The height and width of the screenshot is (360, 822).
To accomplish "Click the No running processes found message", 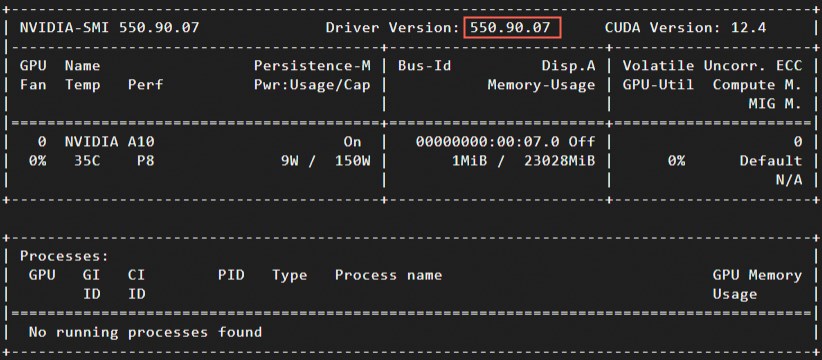I will (145, 332).
